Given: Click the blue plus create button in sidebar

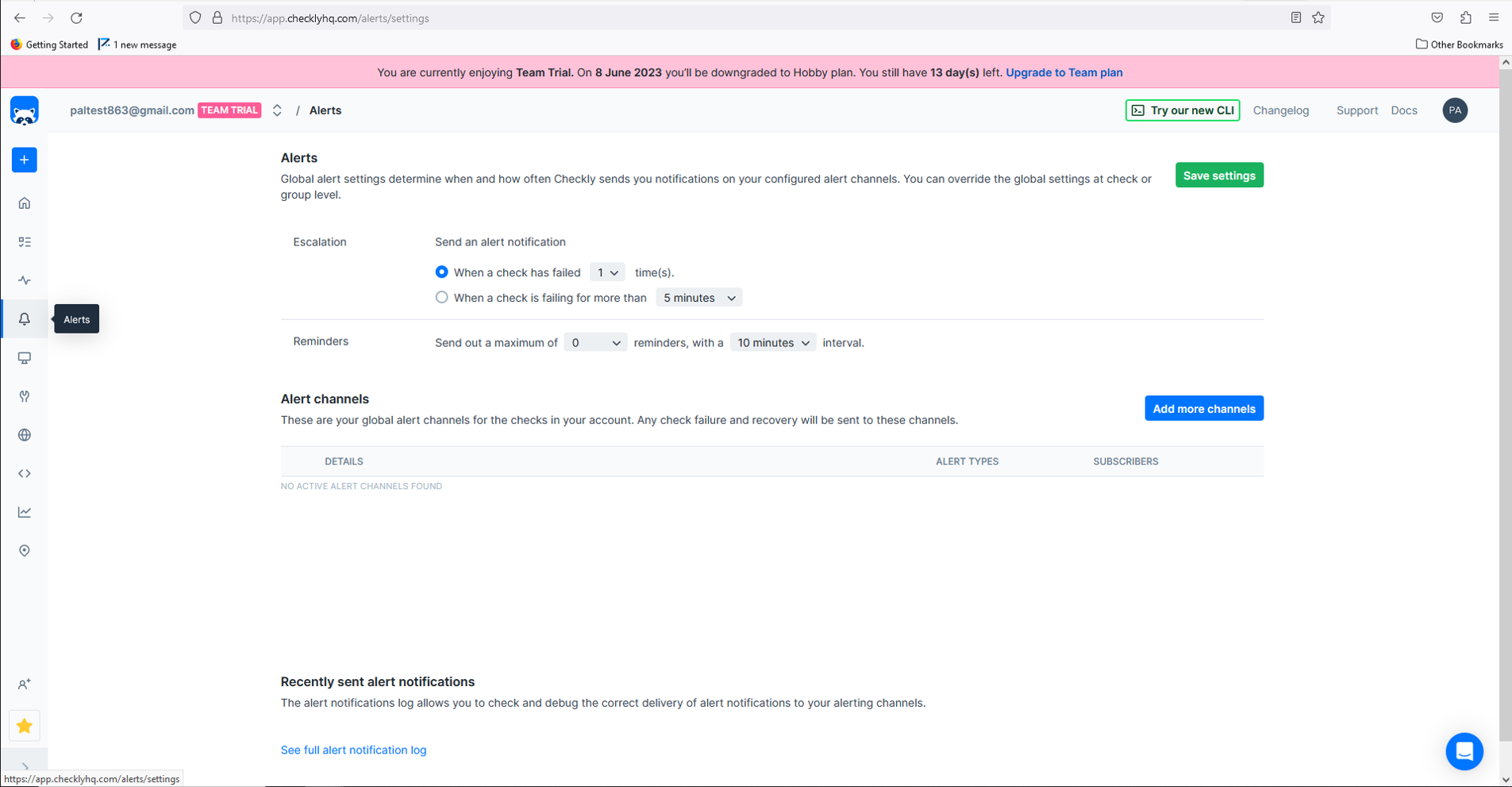Looking at the screenshot, I should (x=25, y=160).
